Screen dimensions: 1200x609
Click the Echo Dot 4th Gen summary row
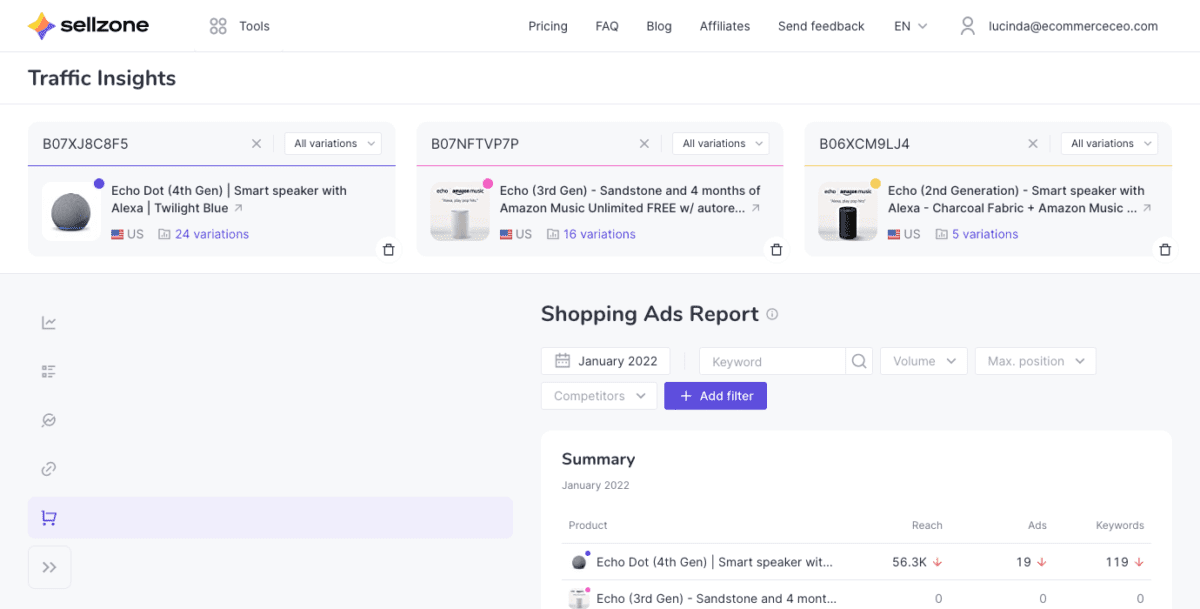pyautogui.click(x=856, y=562)
